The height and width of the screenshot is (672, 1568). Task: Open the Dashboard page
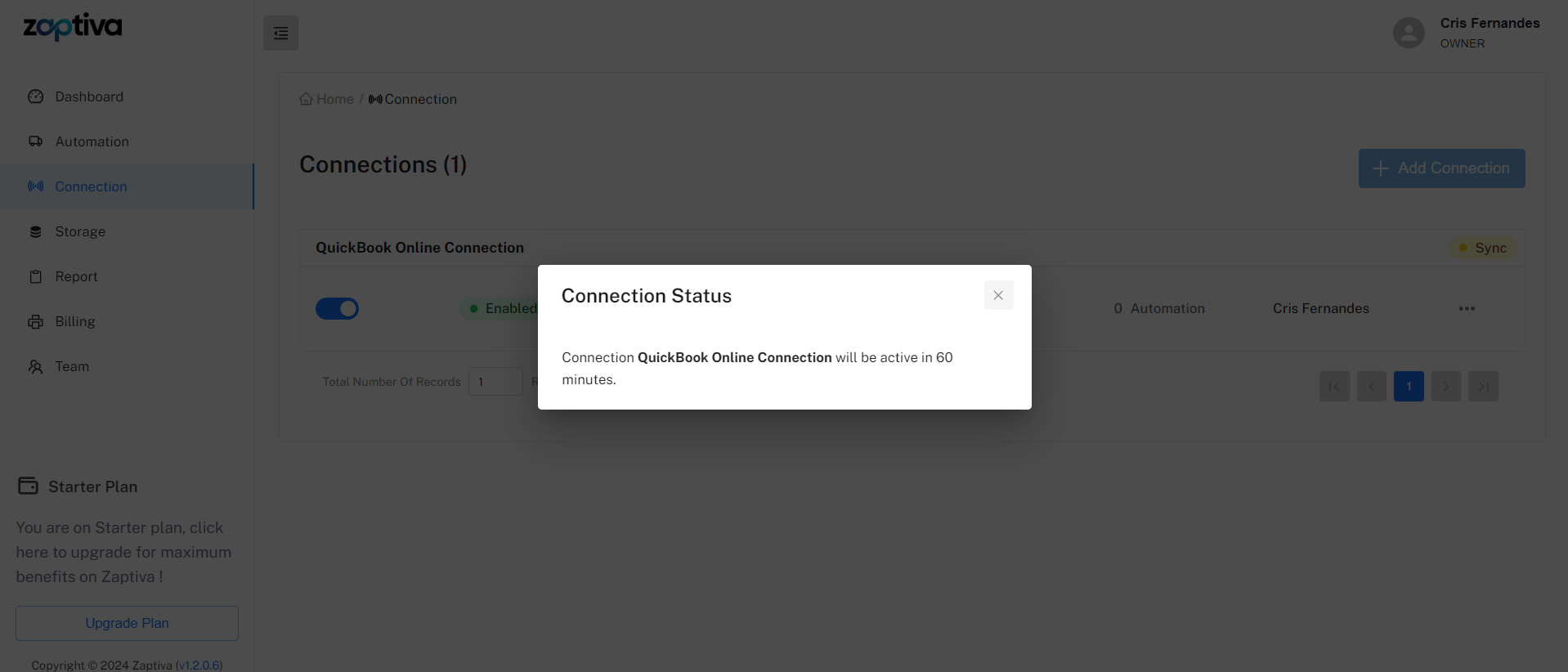point(89,96)
